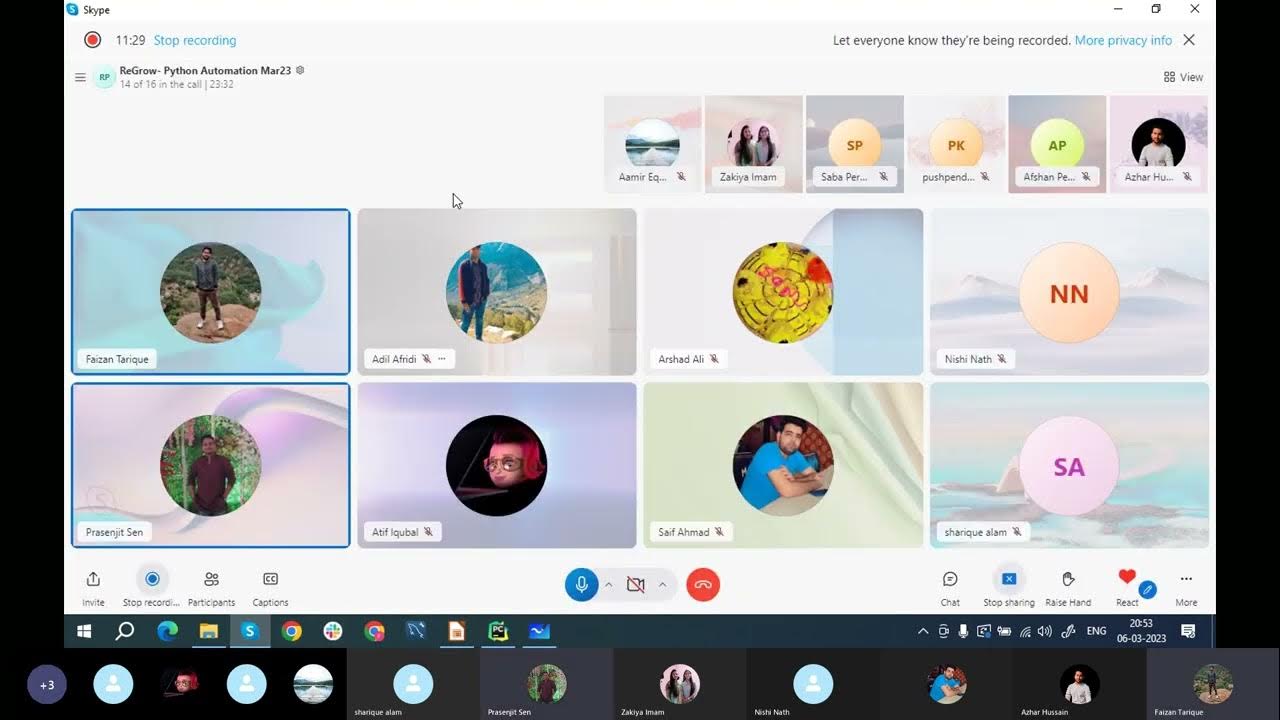
Task: Open Windows notification center icon
Action: click(x=1188, y=631)
